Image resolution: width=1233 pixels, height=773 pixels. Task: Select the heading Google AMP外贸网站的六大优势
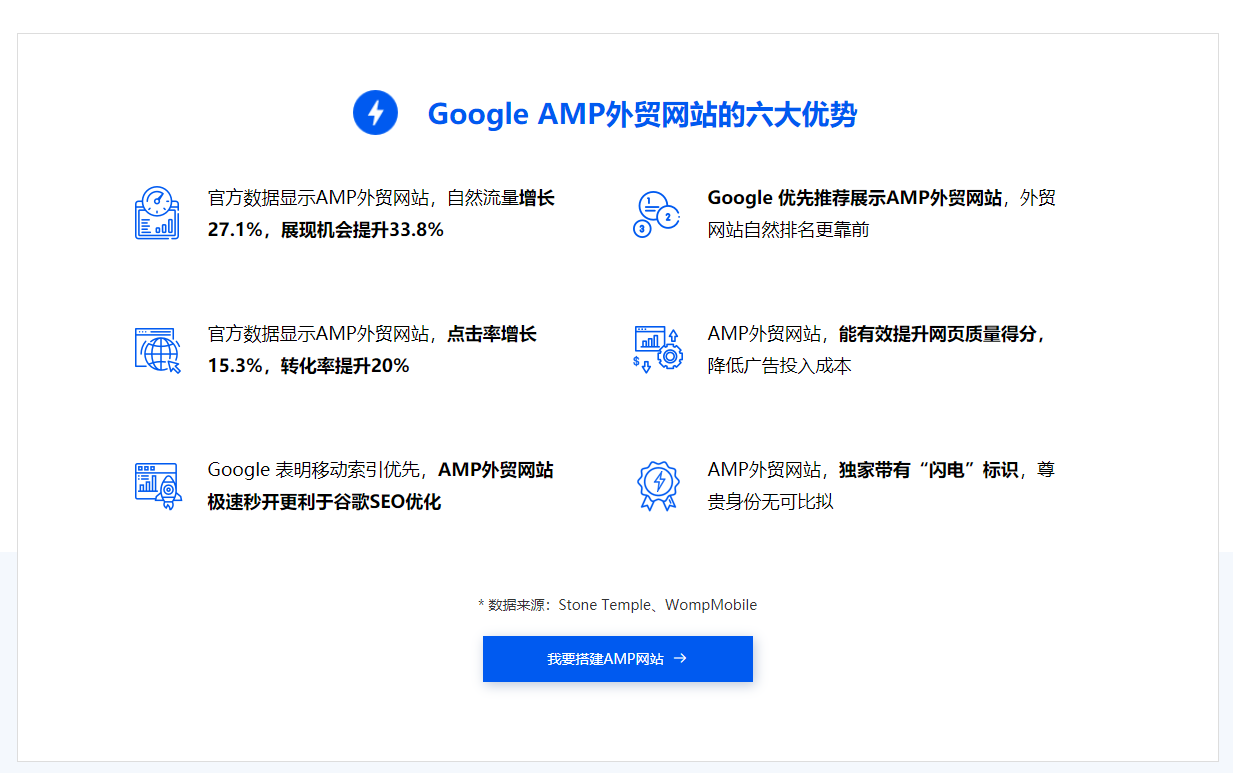click(x=643, y=113)
